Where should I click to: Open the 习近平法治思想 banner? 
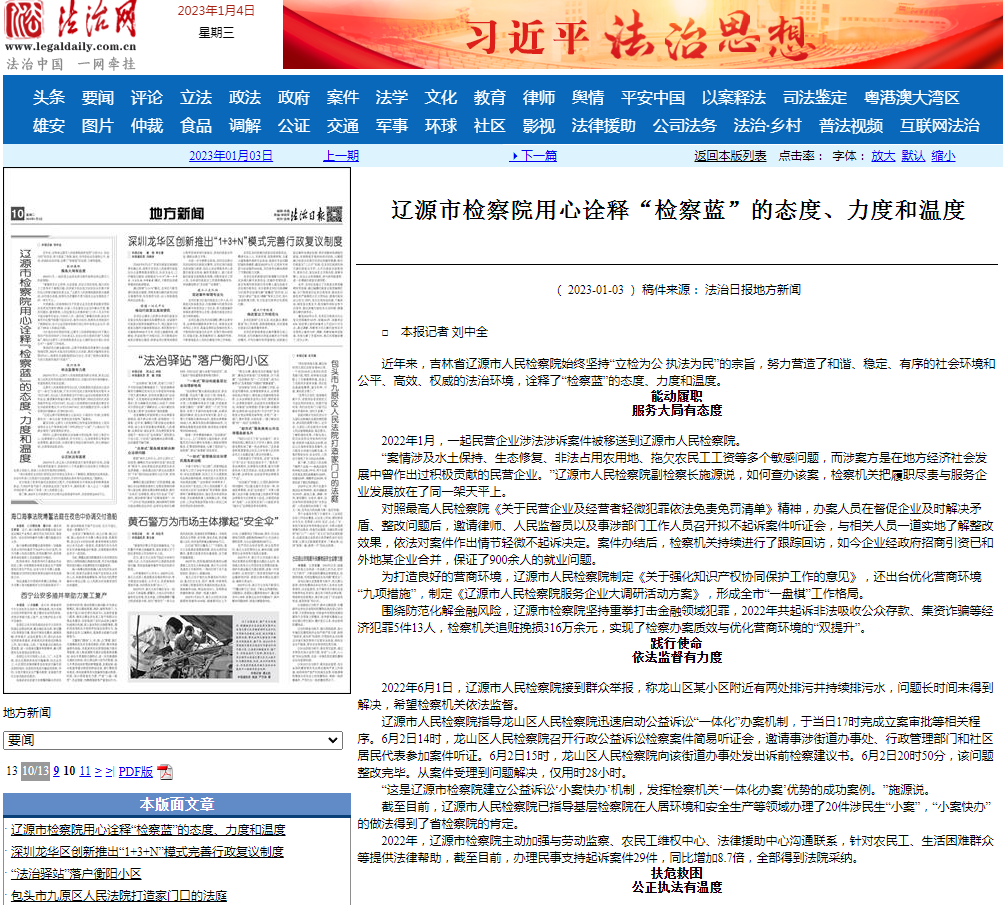pos(640,36)
